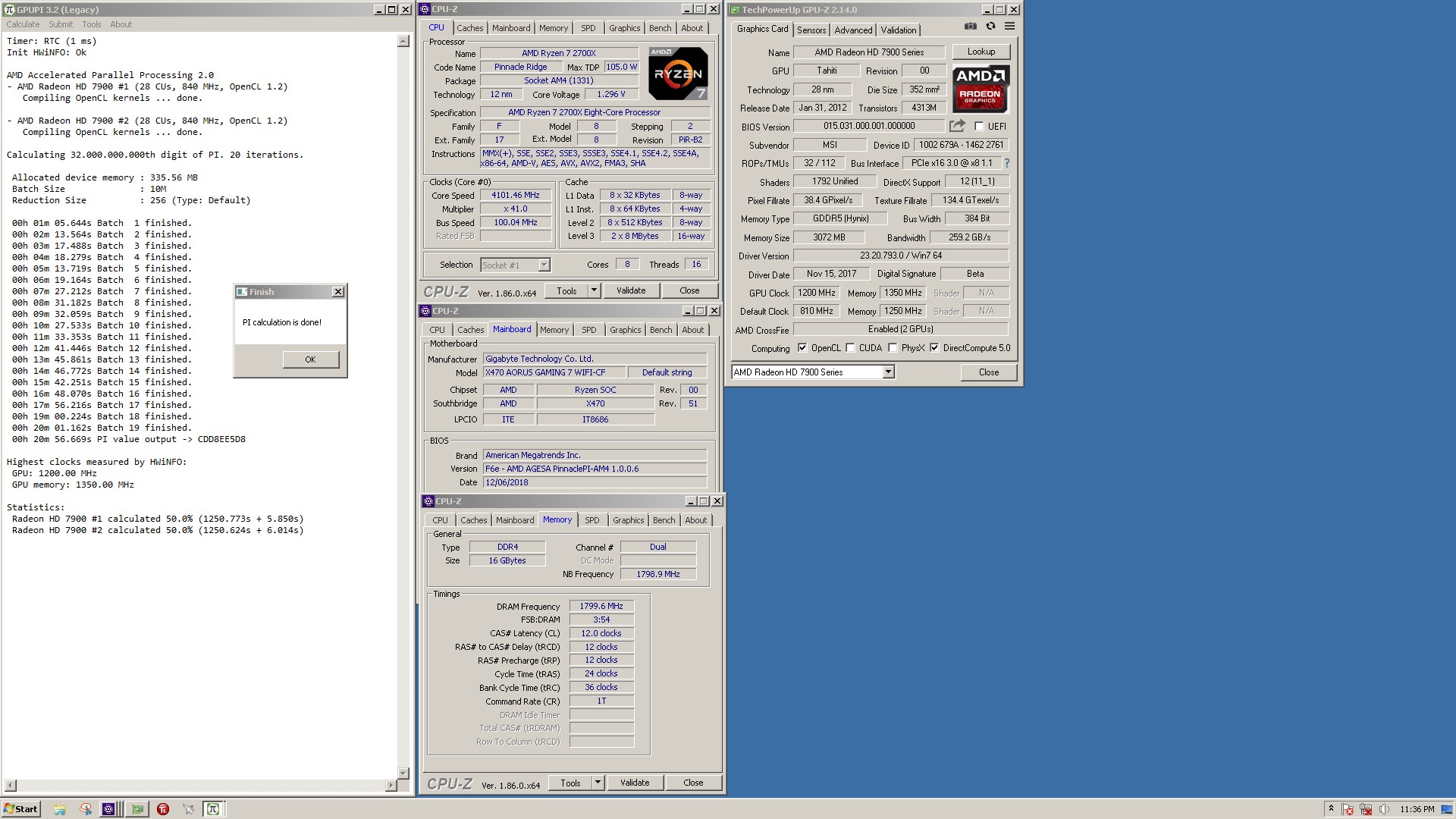The height and width of the screenshot is (819, 1456).
Task: Click the Ryzen 7 processor logo
Action: coord(678,74)
